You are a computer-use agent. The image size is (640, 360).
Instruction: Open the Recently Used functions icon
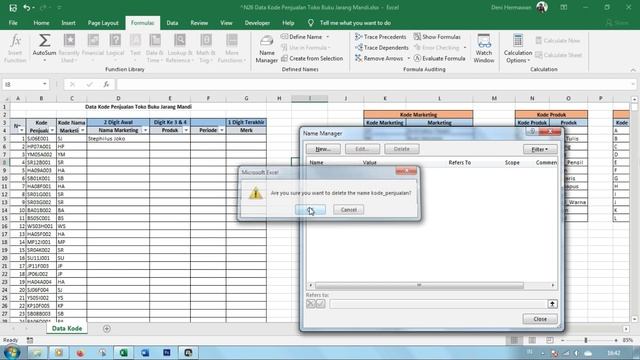(69, 48)
